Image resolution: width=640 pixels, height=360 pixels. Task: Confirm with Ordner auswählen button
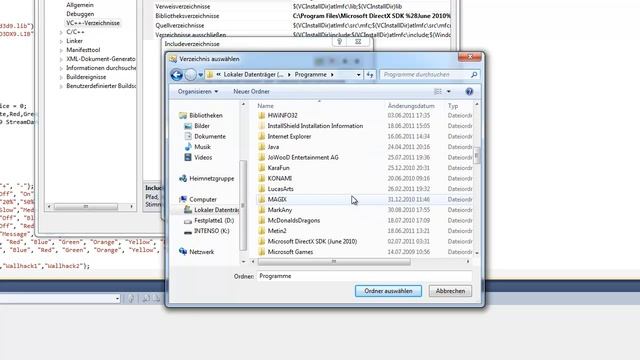coord(388,291)
